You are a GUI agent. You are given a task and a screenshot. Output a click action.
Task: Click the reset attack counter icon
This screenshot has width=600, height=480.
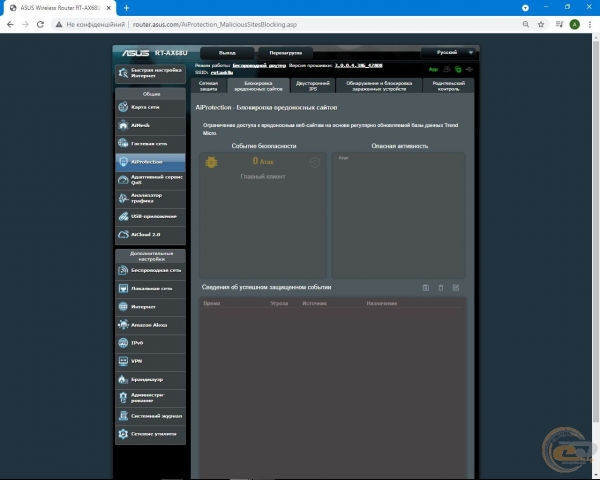click(x=315, y=163)
